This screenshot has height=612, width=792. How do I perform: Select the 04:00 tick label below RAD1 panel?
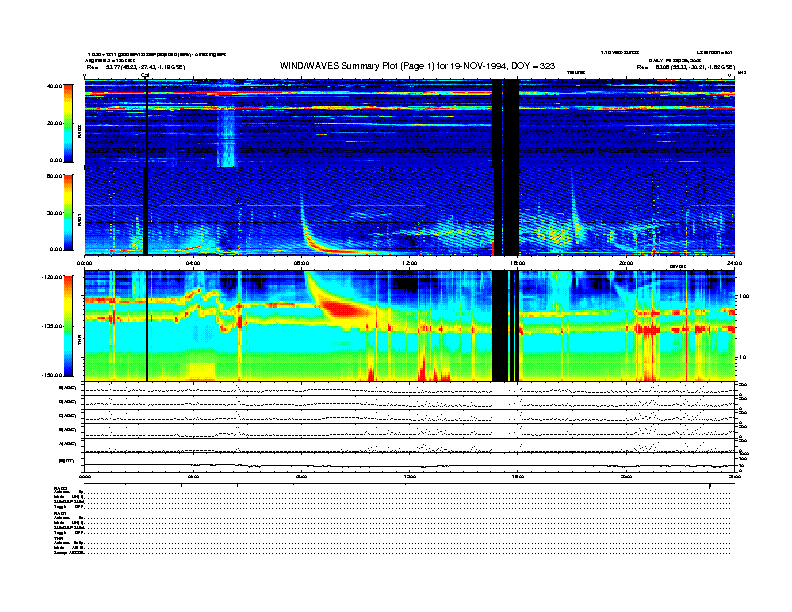(x=194, y=263)
